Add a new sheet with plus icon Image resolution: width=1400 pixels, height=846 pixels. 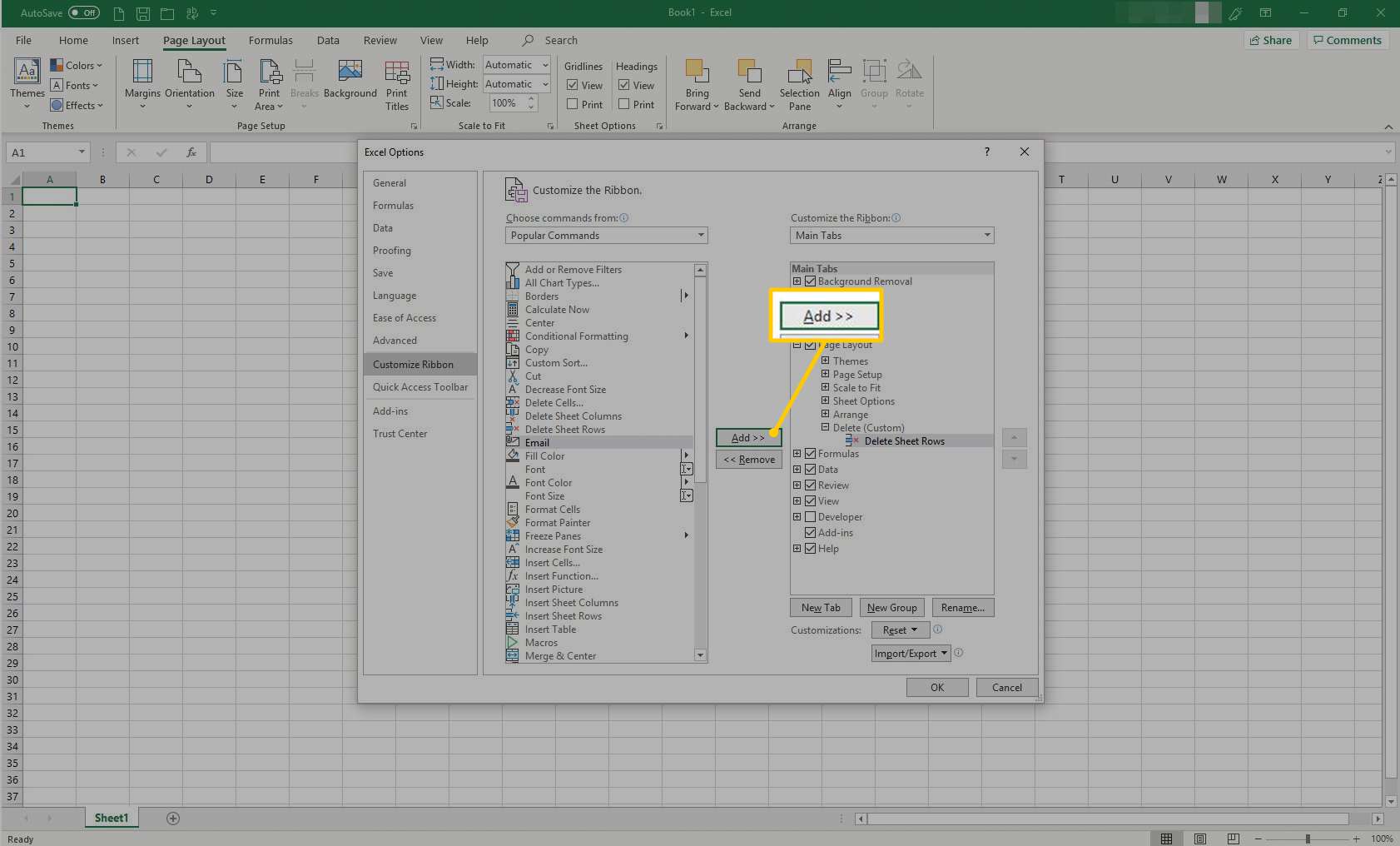coord(173,819)
